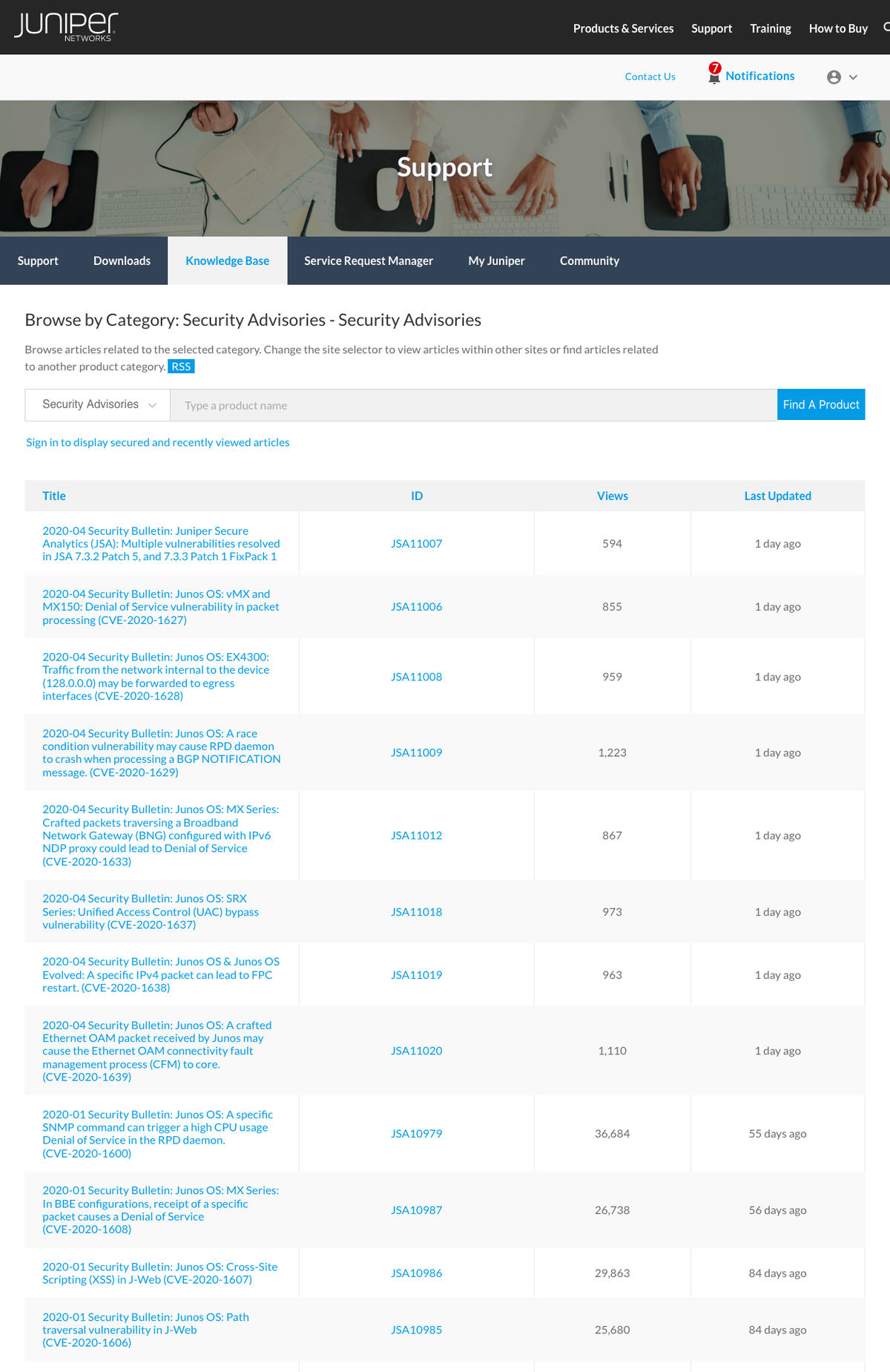Go to the My Juniper tab

(496, 260)
